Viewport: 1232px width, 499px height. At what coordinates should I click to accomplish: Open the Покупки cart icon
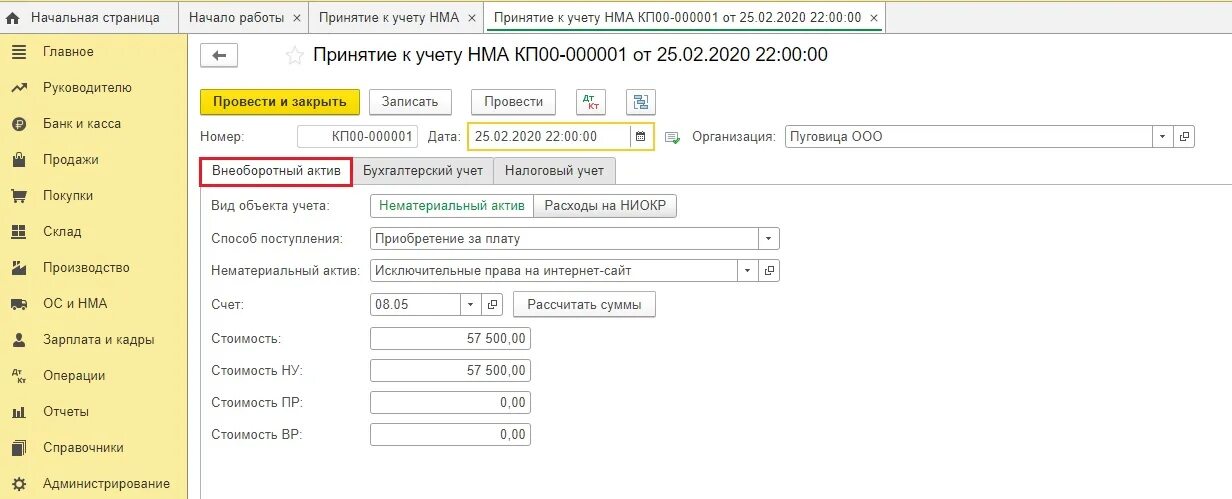[18, 196]
